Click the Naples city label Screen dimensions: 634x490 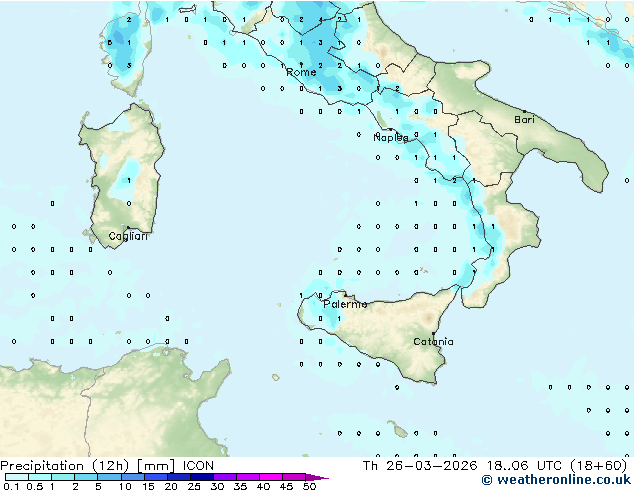coord(391,137)
